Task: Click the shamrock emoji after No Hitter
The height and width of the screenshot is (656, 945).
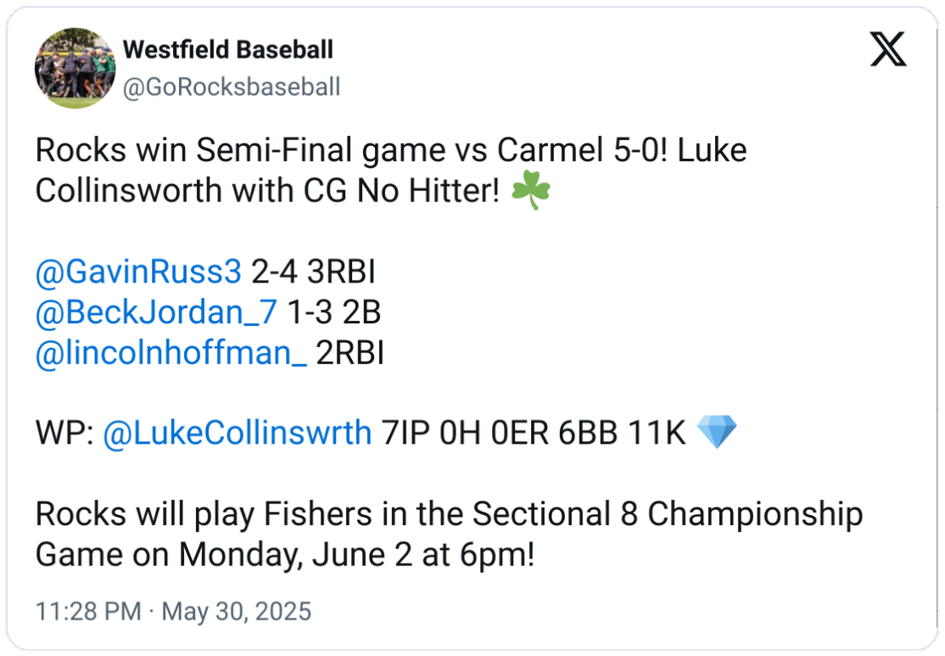Action: pos(530,191)
